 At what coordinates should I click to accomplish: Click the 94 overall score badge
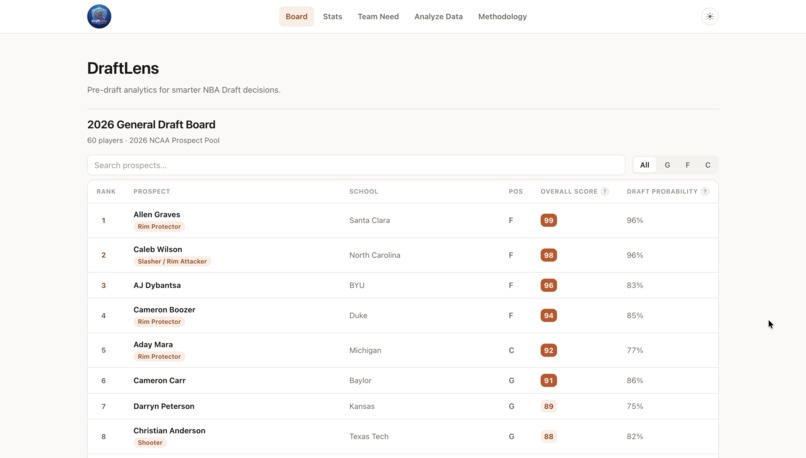[548, 316]
